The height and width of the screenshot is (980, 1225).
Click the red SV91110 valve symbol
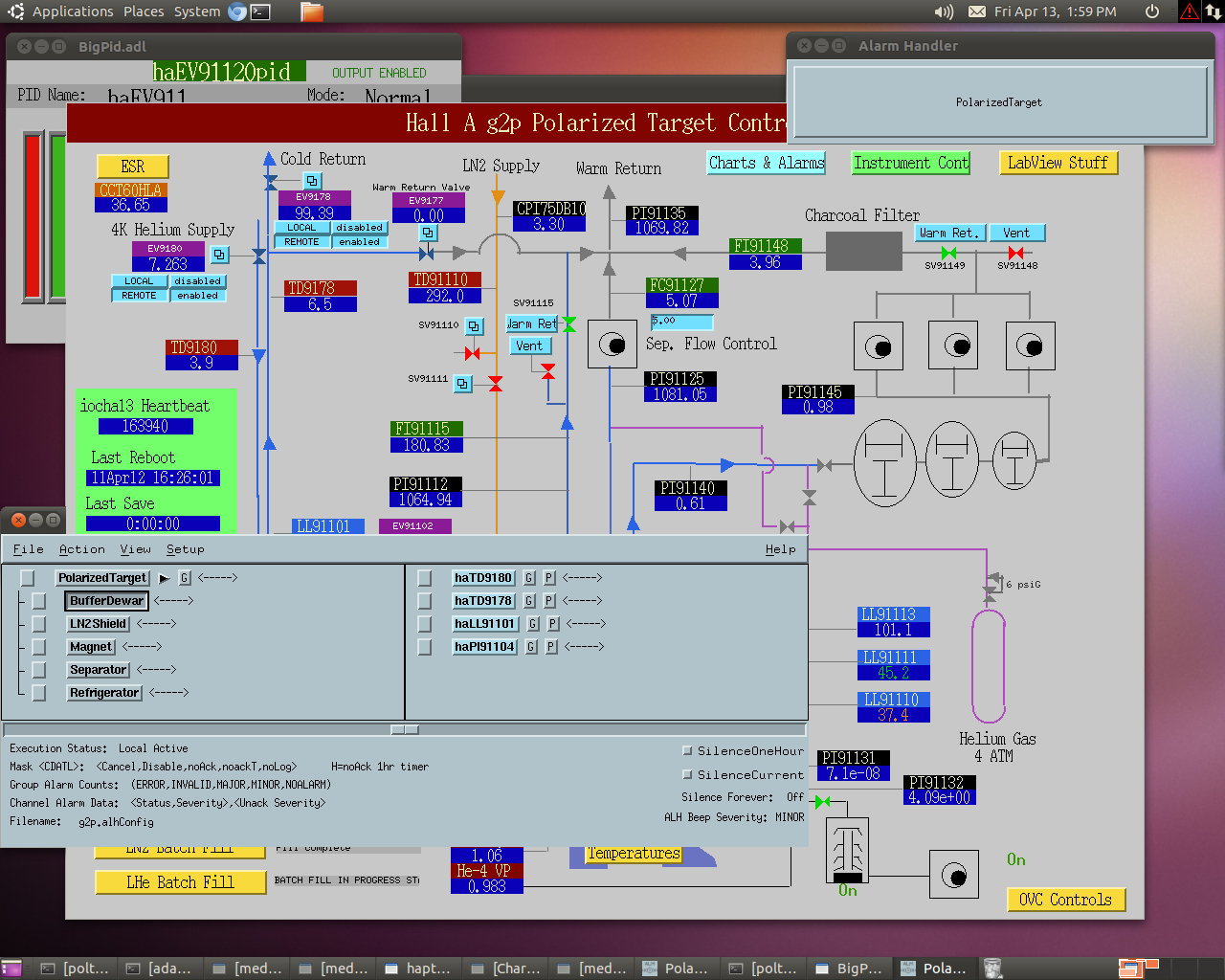472,353
